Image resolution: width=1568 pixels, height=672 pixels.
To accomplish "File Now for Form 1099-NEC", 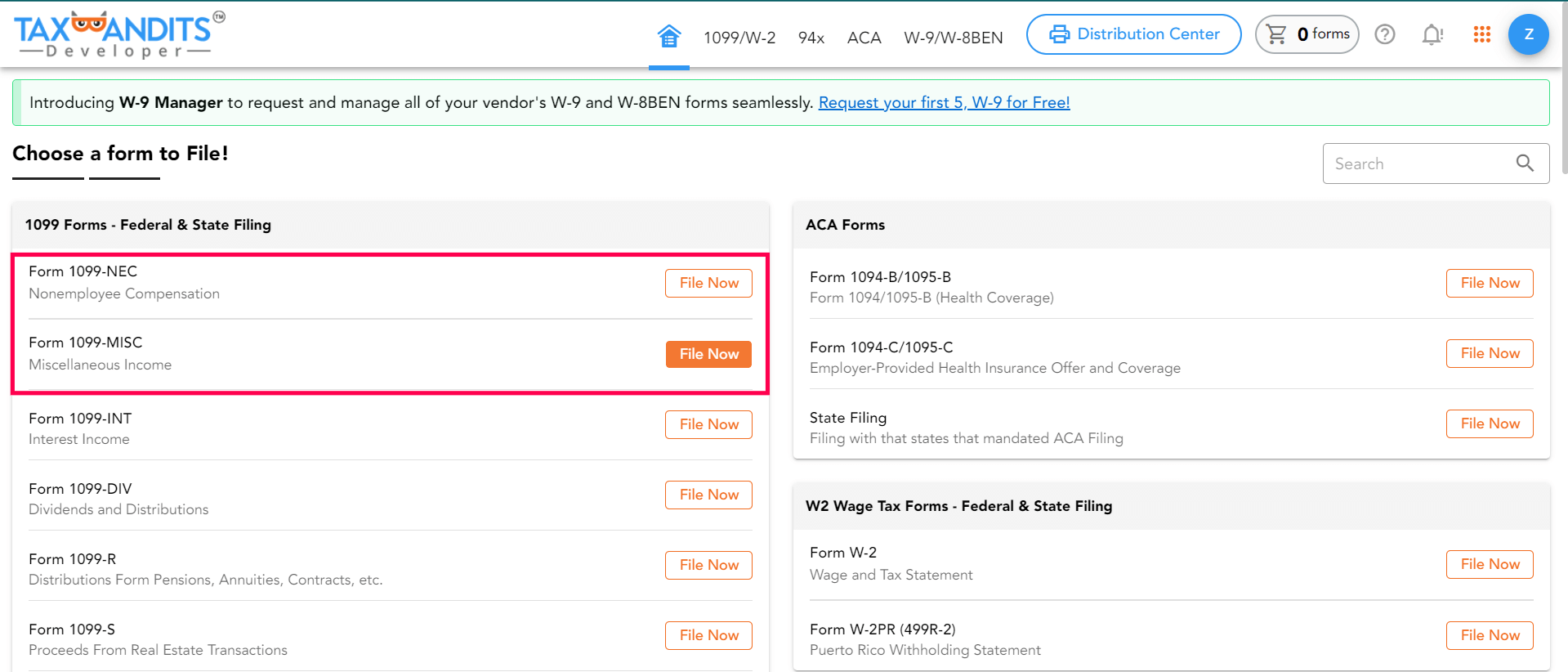I will [x=708, y=283].
